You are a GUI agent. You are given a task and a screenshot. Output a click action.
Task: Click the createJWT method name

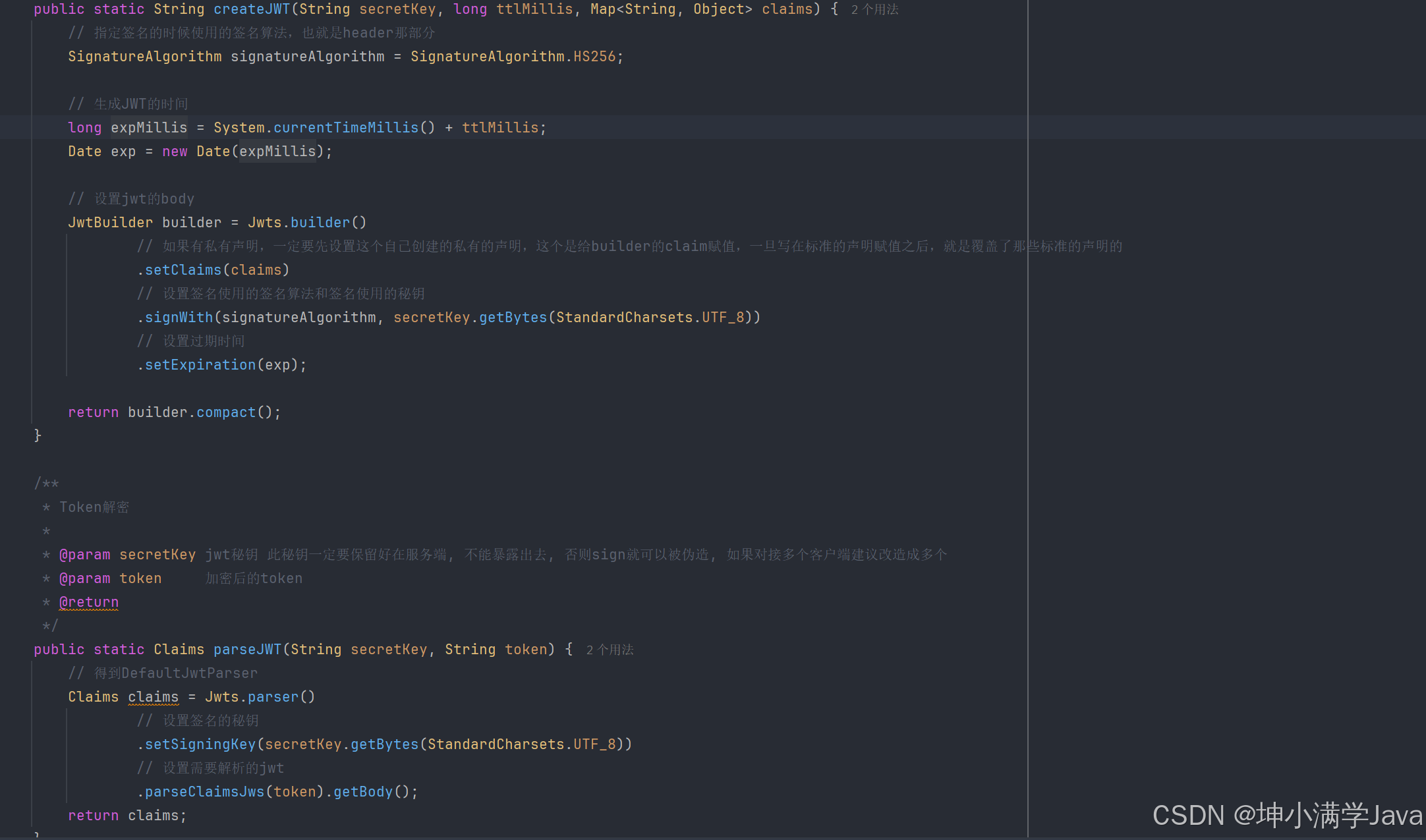[251, 9]
